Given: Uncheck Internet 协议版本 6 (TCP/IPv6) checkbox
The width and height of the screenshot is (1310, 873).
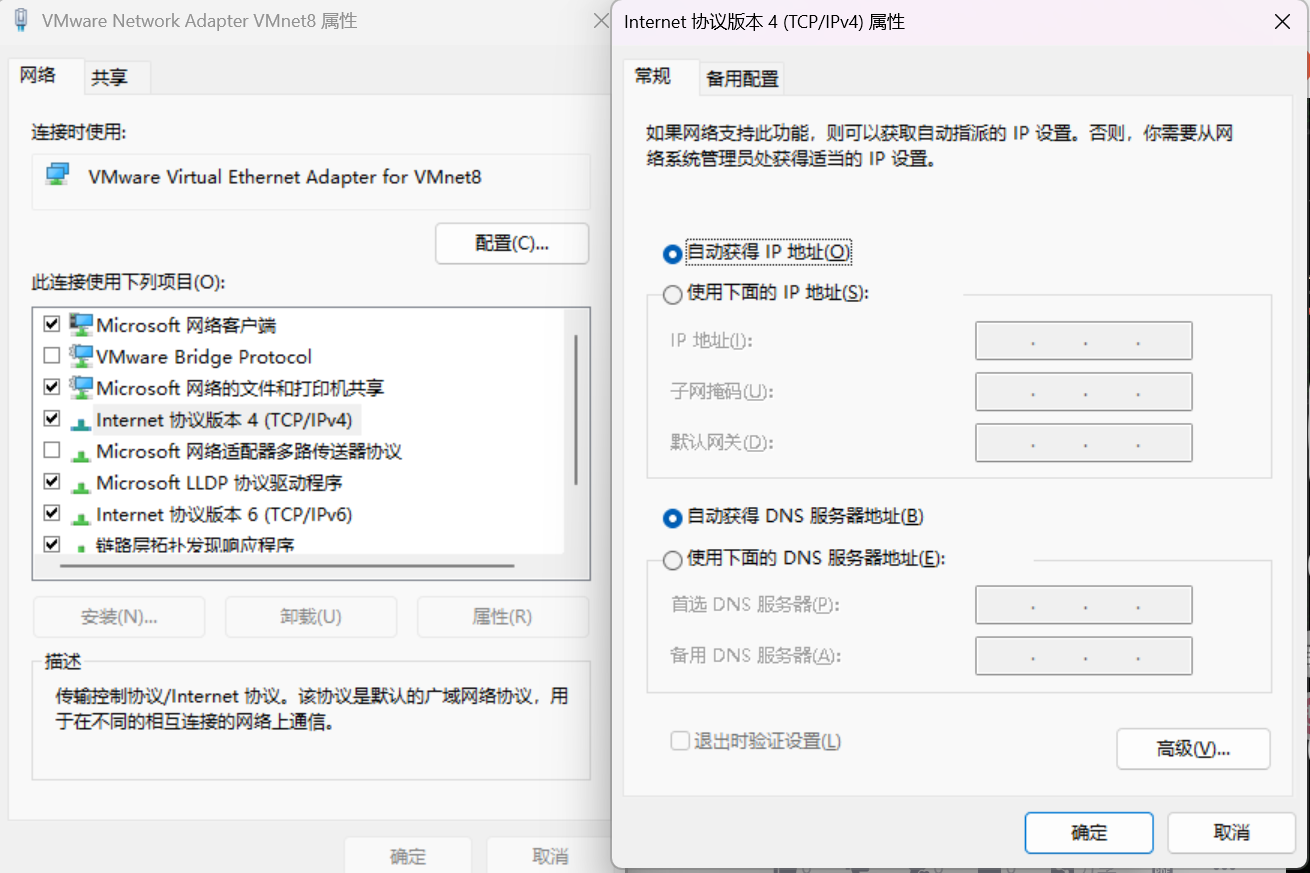Looking at the screenshot, I should pyautogui.click(x=52, y=514).
